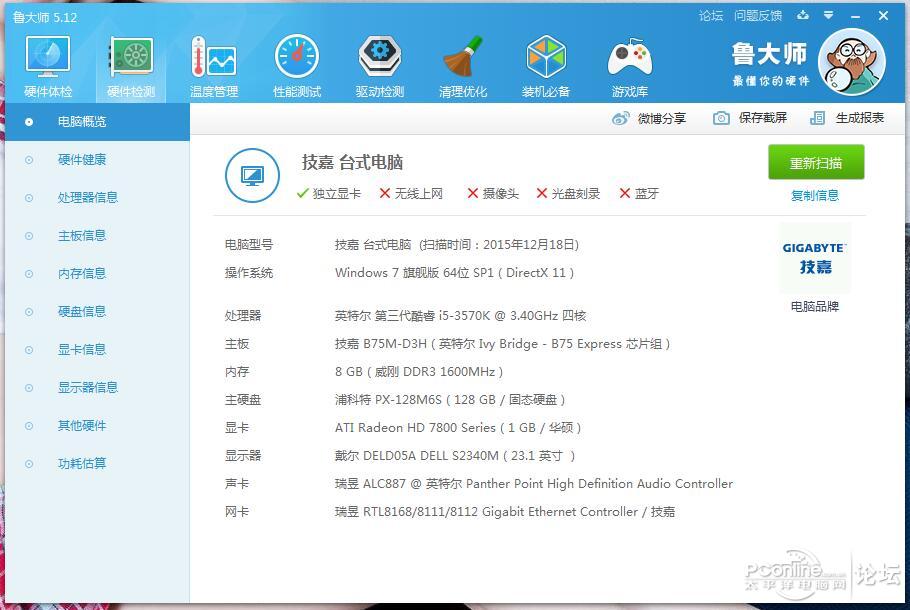Open 显示器信息 in the sidebar
Image resolution: width=910 pixels, height=610 pixels.
pyautogui.click(x=98, y=388)
